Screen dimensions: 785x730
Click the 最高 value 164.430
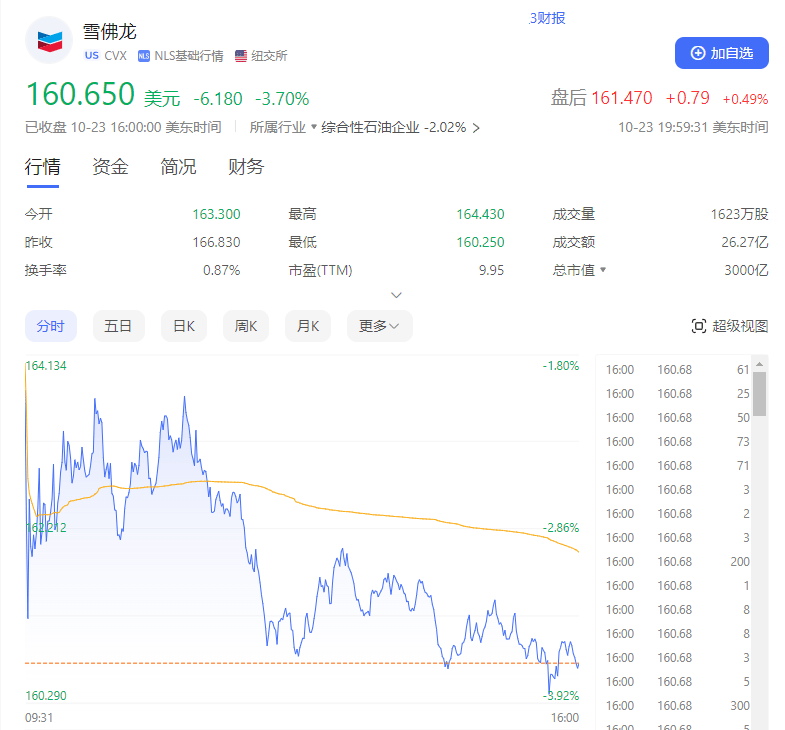point(480,214)
